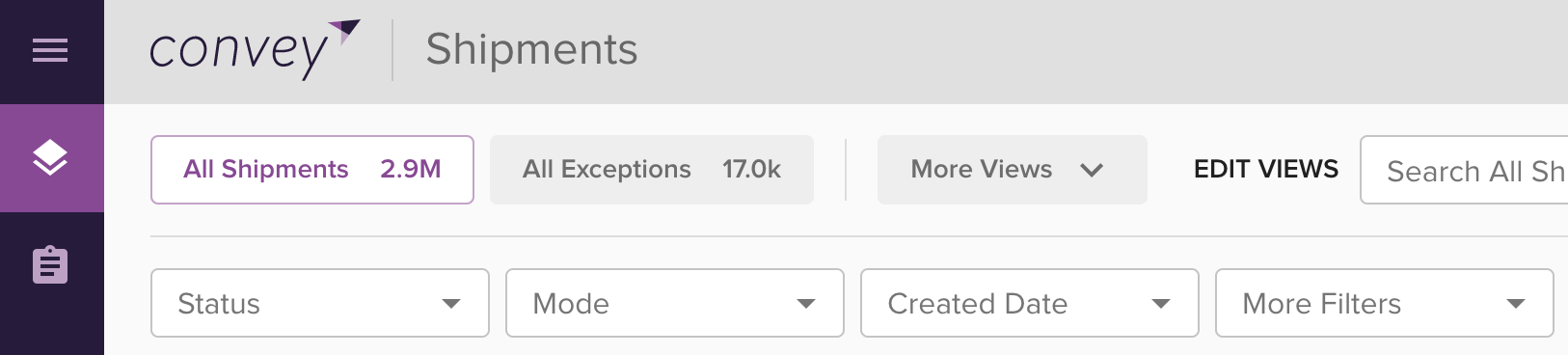Image resolution: width=1568 pixels, height=355 pixels.
Task: Click the Status dropdown arrow
Action: click(450, 304)
